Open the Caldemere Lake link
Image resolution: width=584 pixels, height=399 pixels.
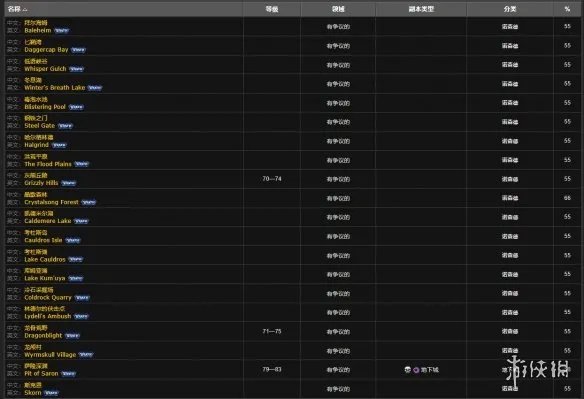[48, 221]
